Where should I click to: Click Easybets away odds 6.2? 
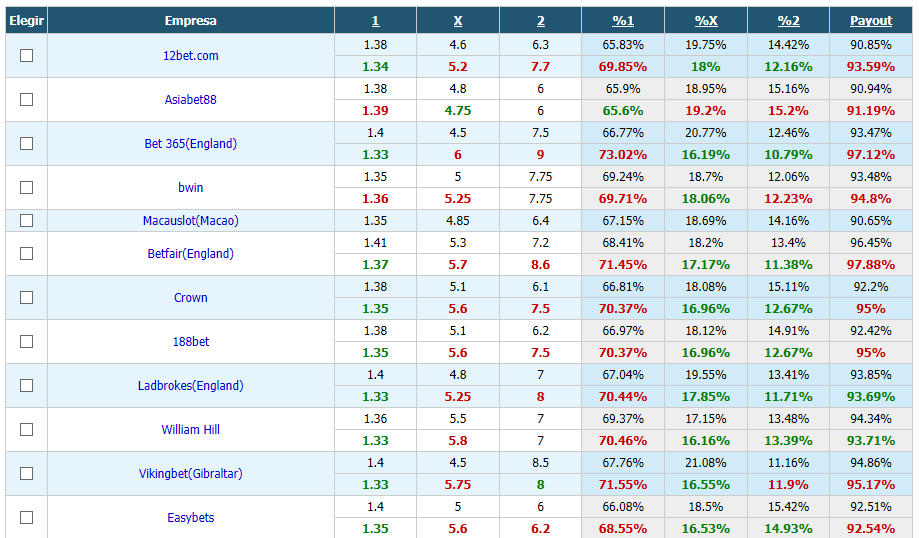click(x=540, y=529)
